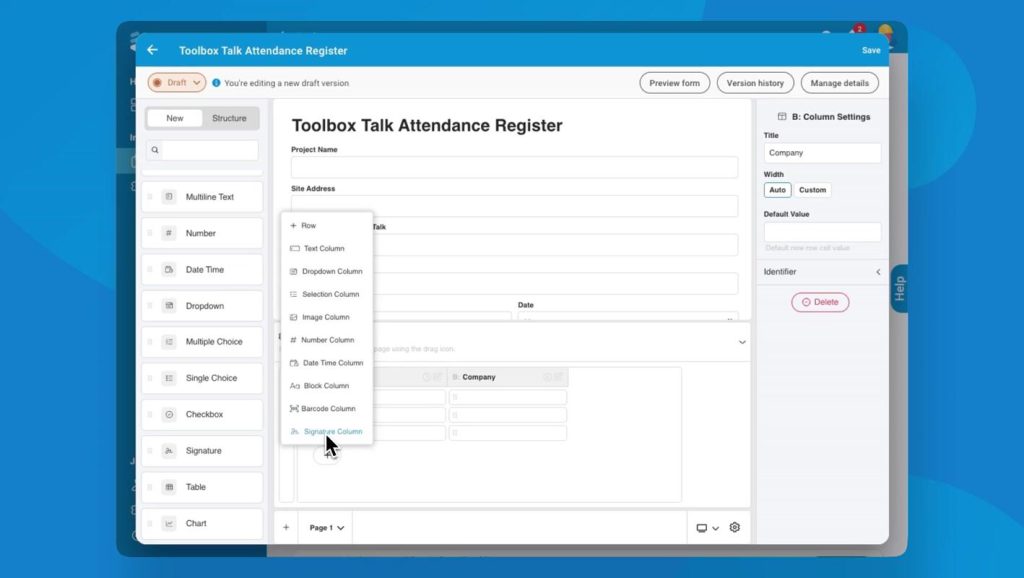1024x578 pixels.
Task: Set column width to Auto
Action: pyautogui.click(x=777, y=190)
